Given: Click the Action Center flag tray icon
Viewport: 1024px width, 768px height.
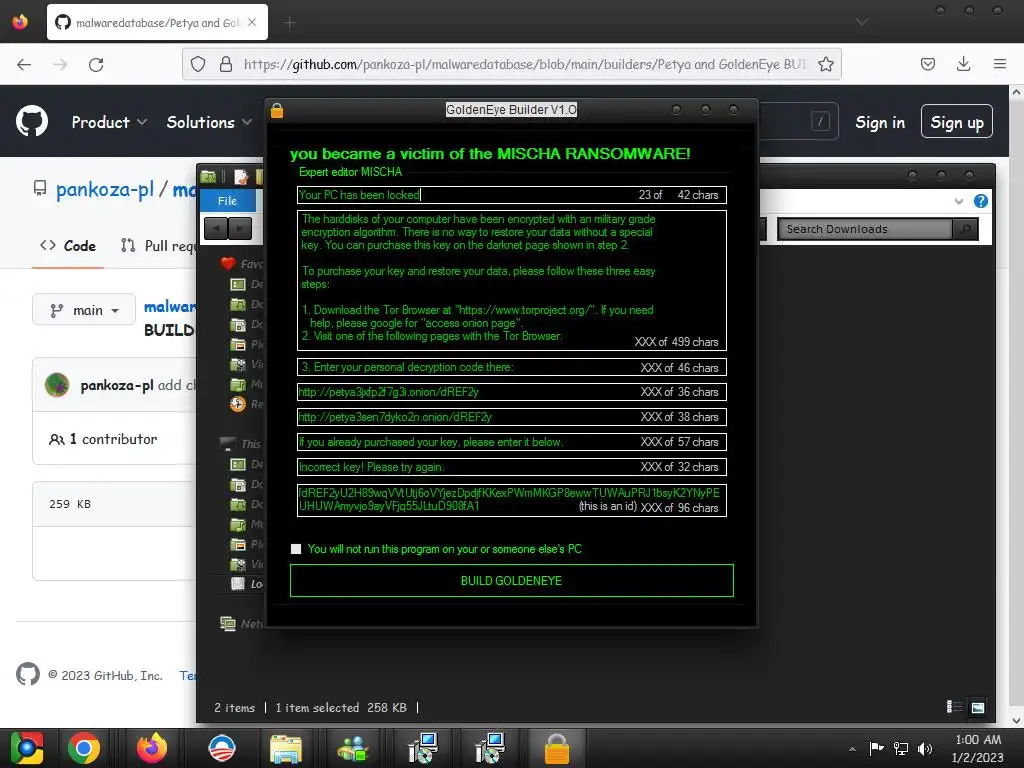Looking at the screenshot, I should [877, 748].
